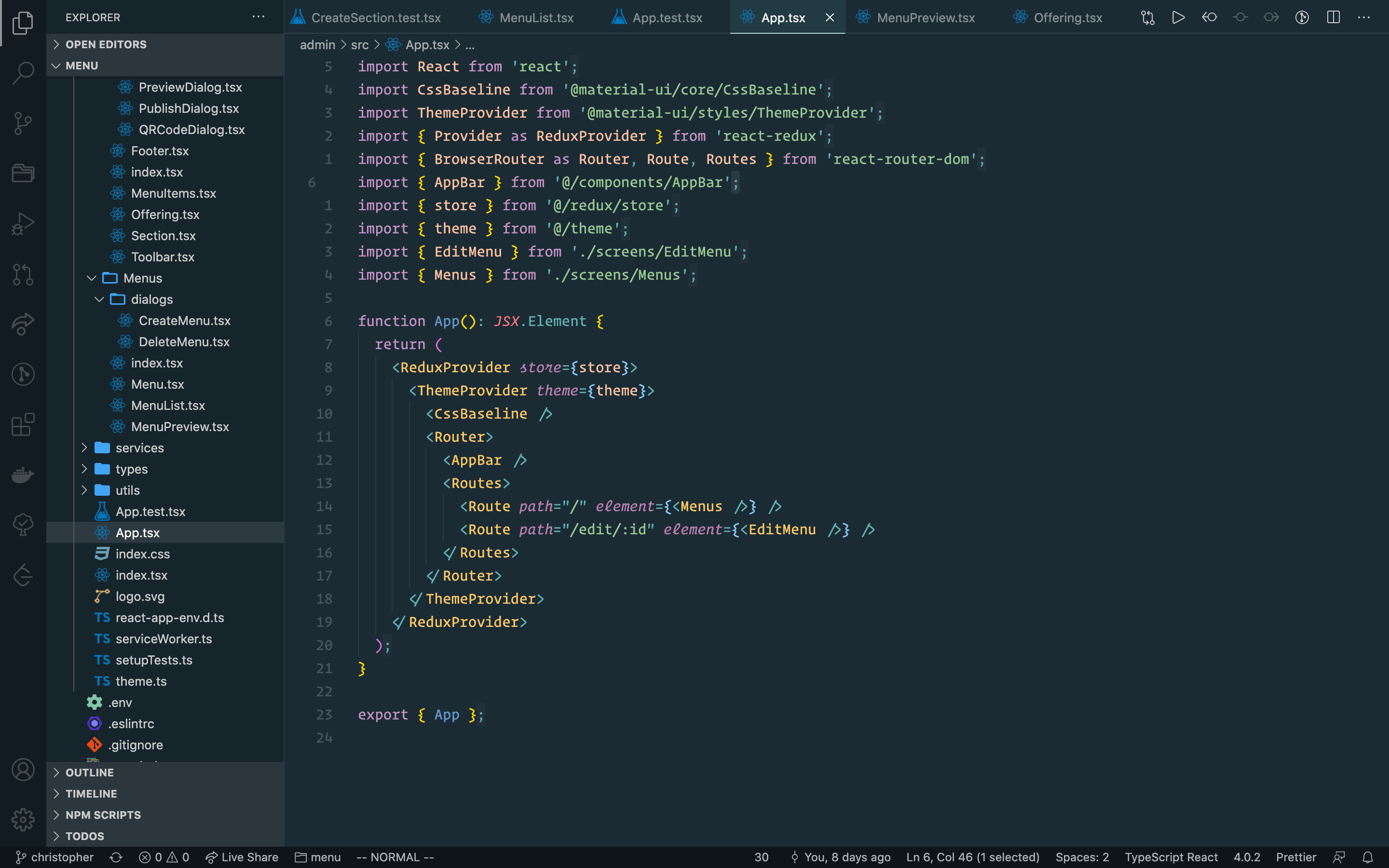Click the Run play icon in editor toolbar
This screenshot has width=1389, height=868.
click(1178, 18)
